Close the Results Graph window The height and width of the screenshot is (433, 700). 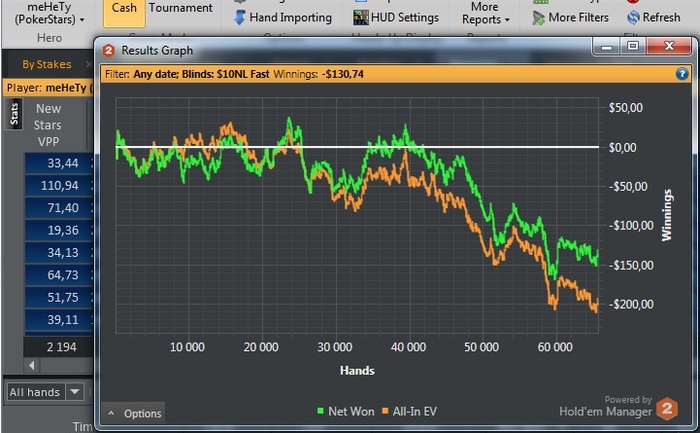click(x=669, y=46)
